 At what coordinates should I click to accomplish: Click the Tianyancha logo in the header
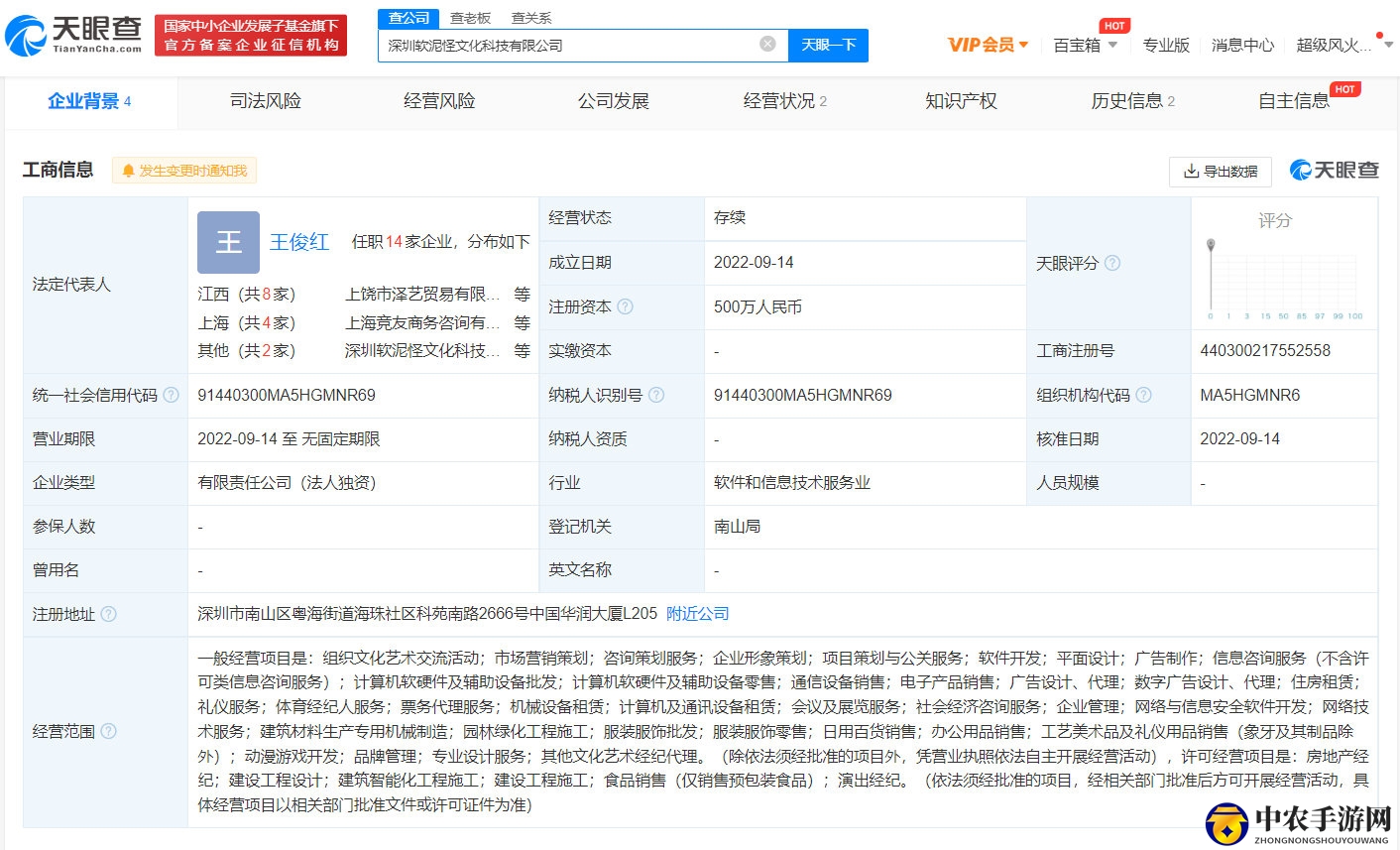coord(73,35)
